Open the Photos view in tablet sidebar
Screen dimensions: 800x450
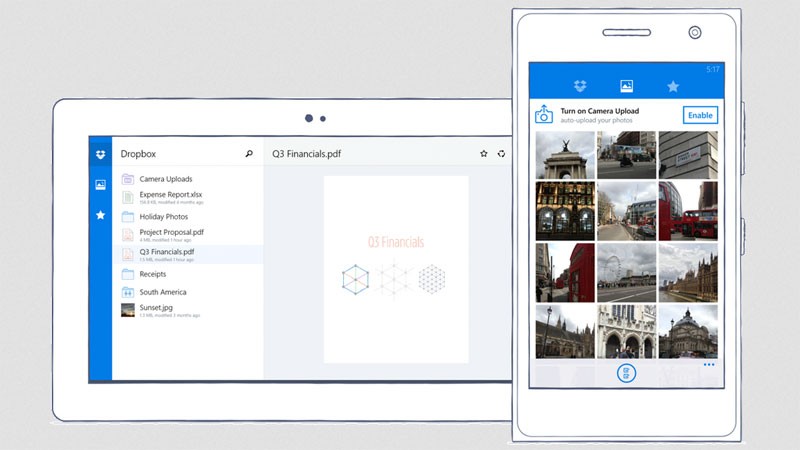[100, 185]
